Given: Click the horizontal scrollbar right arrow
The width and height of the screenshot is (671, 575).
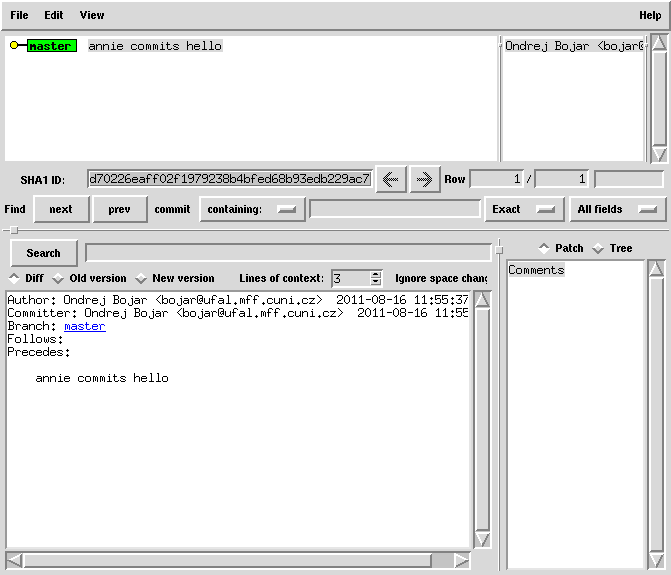Looking at the screenshot, I should [461, 560].
